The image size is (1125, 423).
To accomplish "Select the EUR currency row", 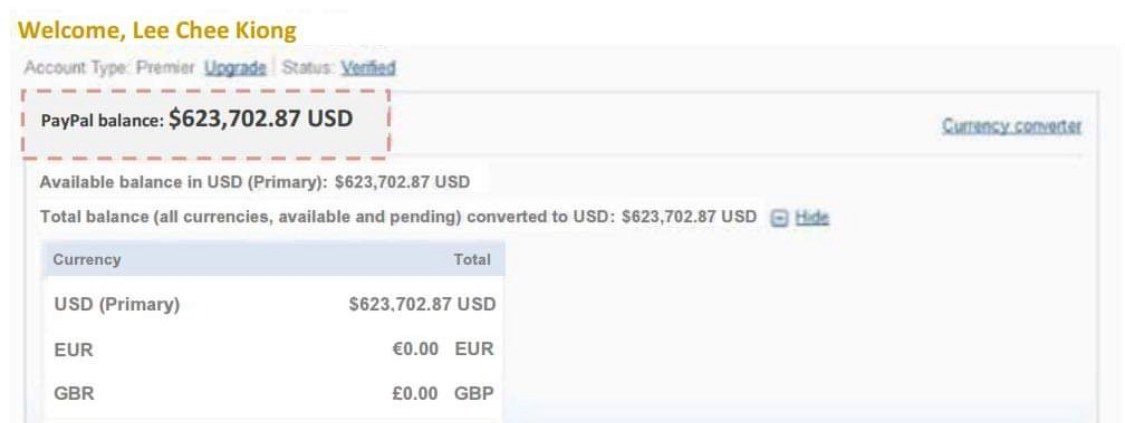I will [74, 350].
